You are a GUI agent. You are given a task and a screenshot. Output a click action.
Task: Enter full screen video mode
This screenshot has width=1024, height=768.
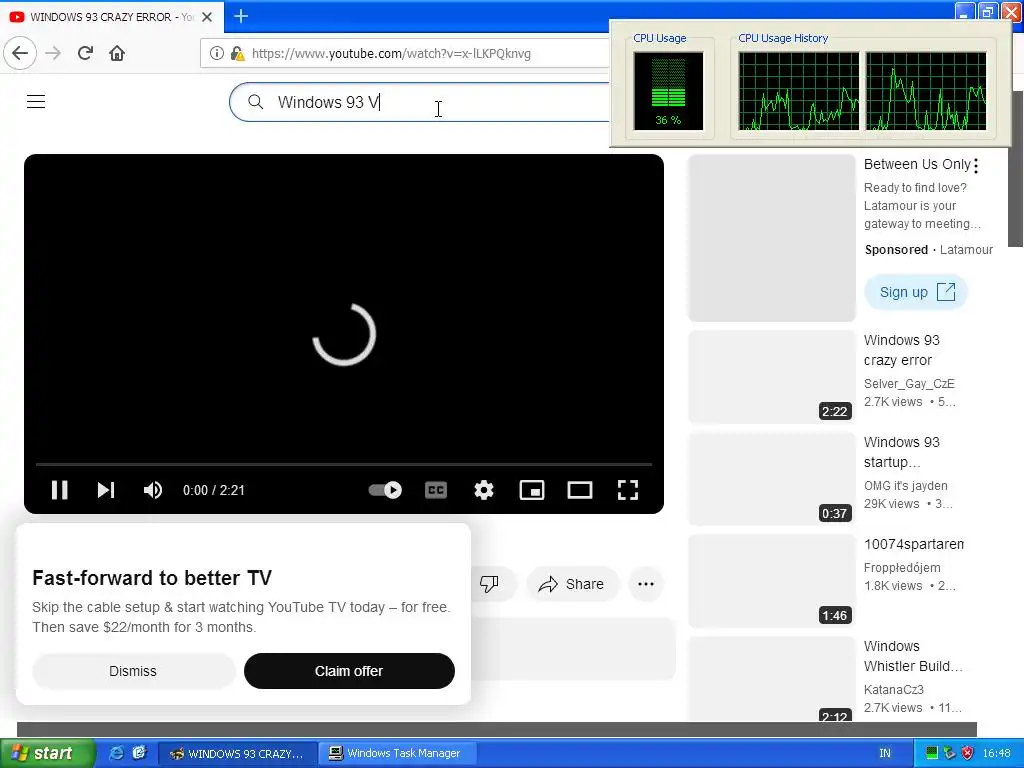pyautogui.click(x=628, y=490)
